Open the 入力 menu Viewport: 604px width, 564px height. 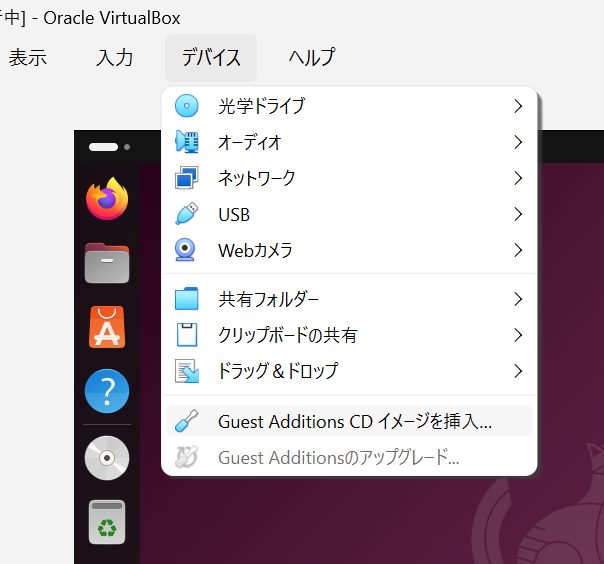[x=114, y=58]
